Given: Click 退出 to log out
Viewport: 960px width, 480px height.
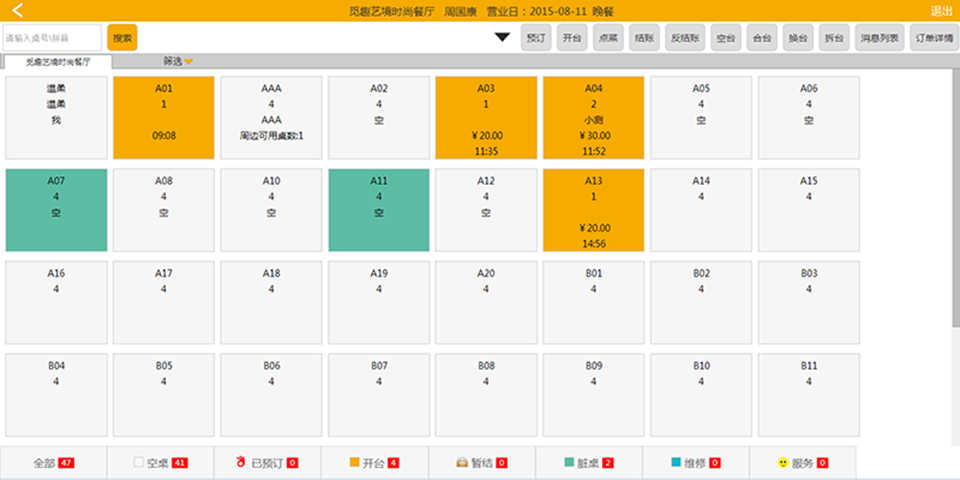Looking at the screenshot, I should (941, 10).
